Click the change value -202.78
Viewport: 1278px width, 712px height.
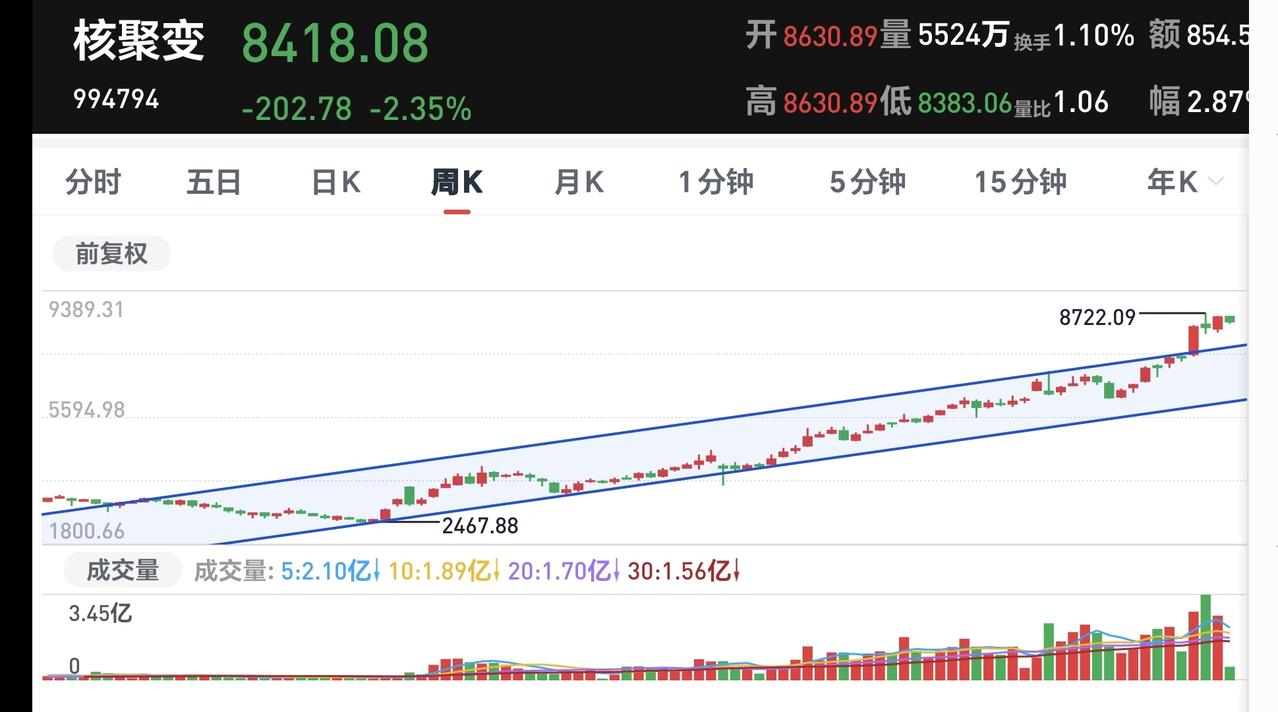tap(297, 108)
